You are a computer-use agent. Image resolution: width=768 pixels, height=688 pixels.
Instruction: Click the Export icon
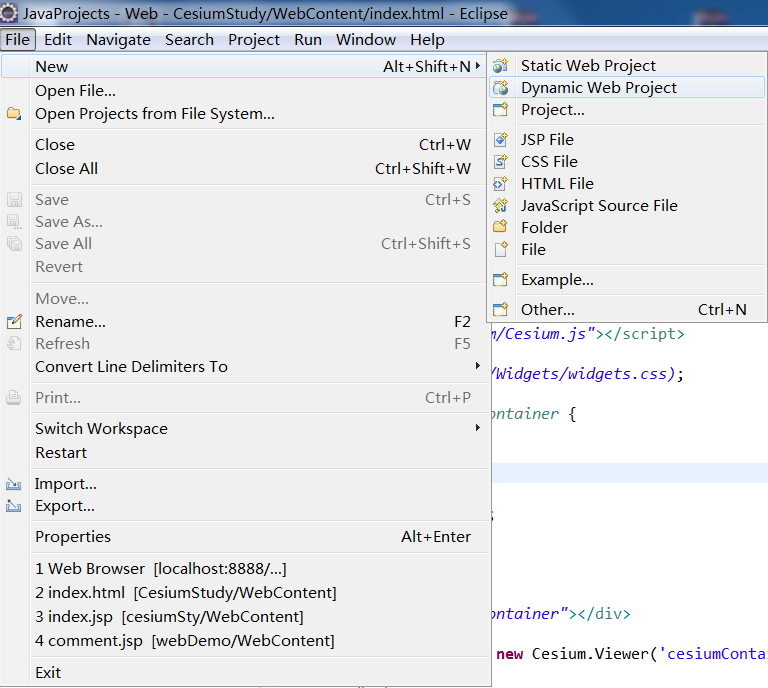[x=14, y=506]
